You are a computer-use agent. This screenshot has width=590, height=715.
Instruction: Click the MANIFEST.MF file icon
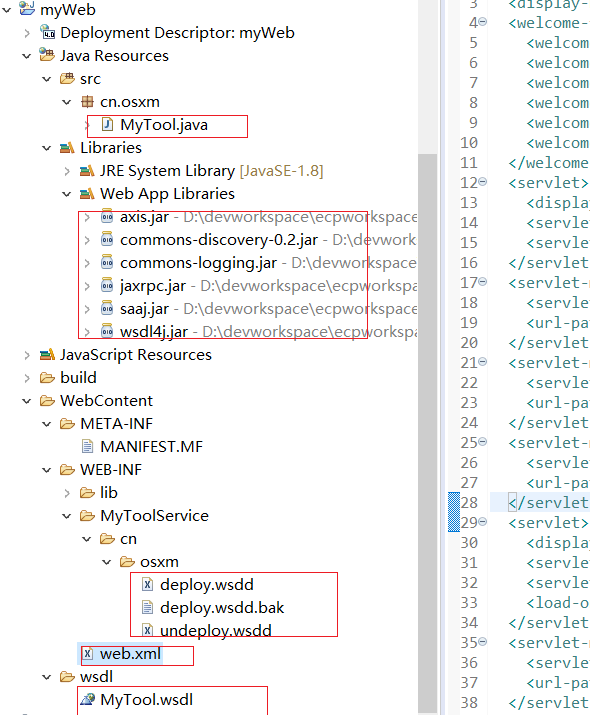click(x=88, y=446)
